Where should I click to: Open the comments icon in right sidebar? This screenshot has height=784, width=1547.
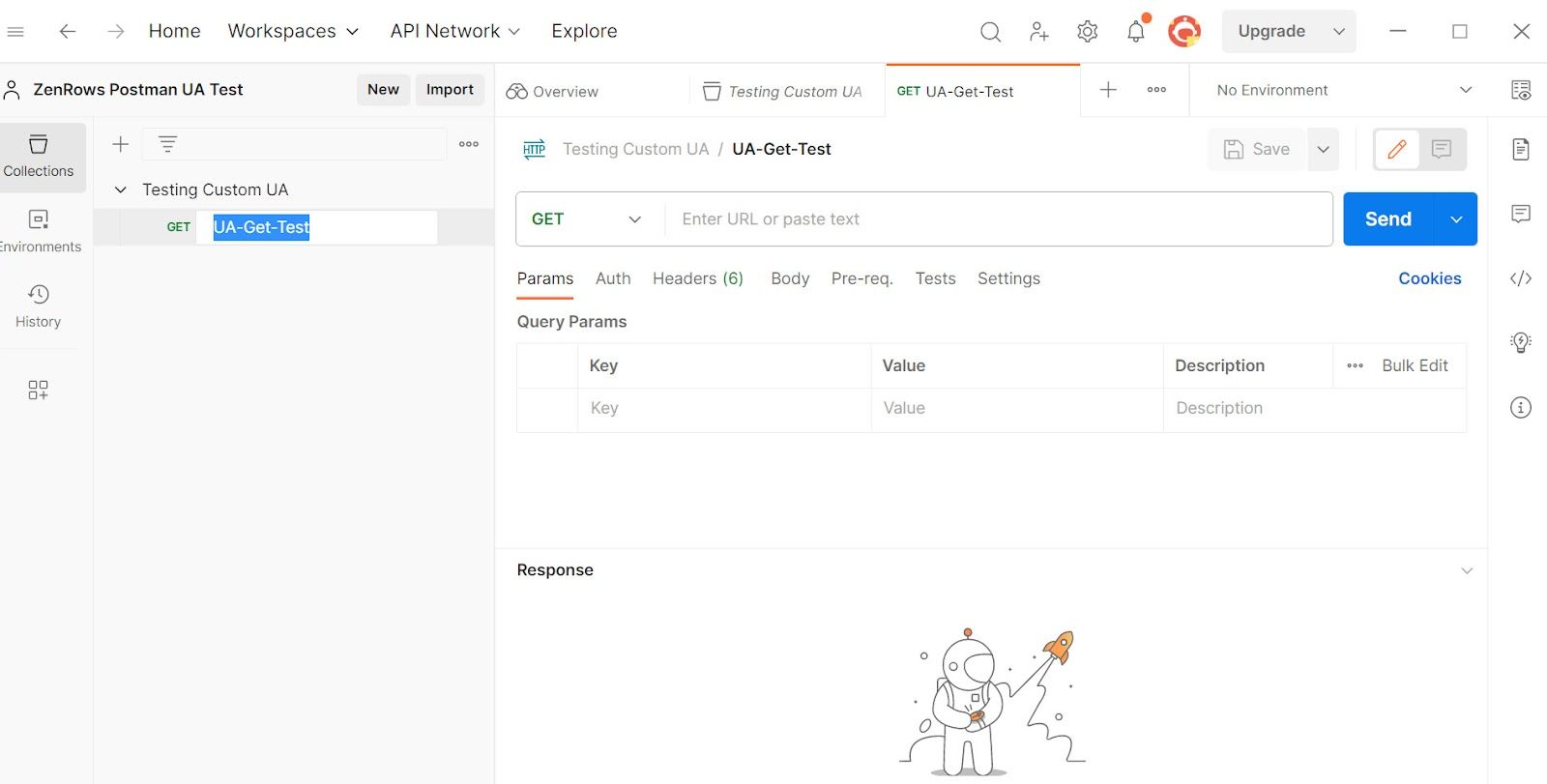pyautogui.click(x=1521, y=214)
